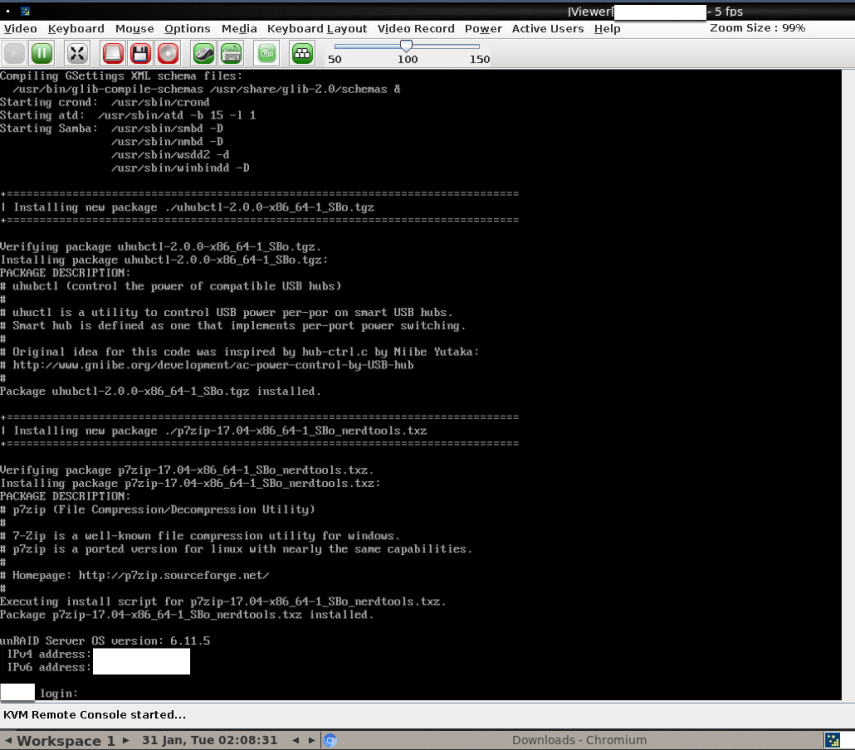Switch to Downloads - Chromium window

pos(579,740)
